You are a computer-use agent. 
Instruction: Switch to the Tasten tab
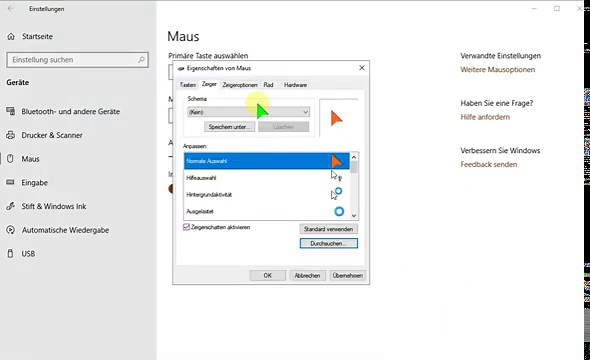pos(187,85)
